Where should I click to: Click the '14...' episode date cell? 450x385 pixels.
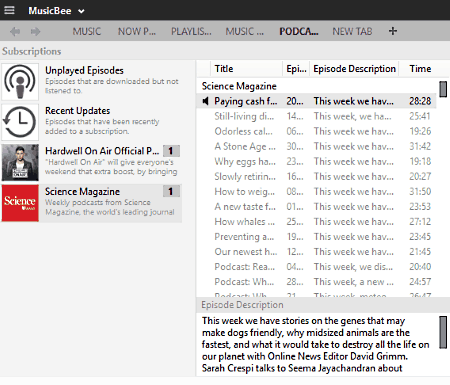coord(295,116)
